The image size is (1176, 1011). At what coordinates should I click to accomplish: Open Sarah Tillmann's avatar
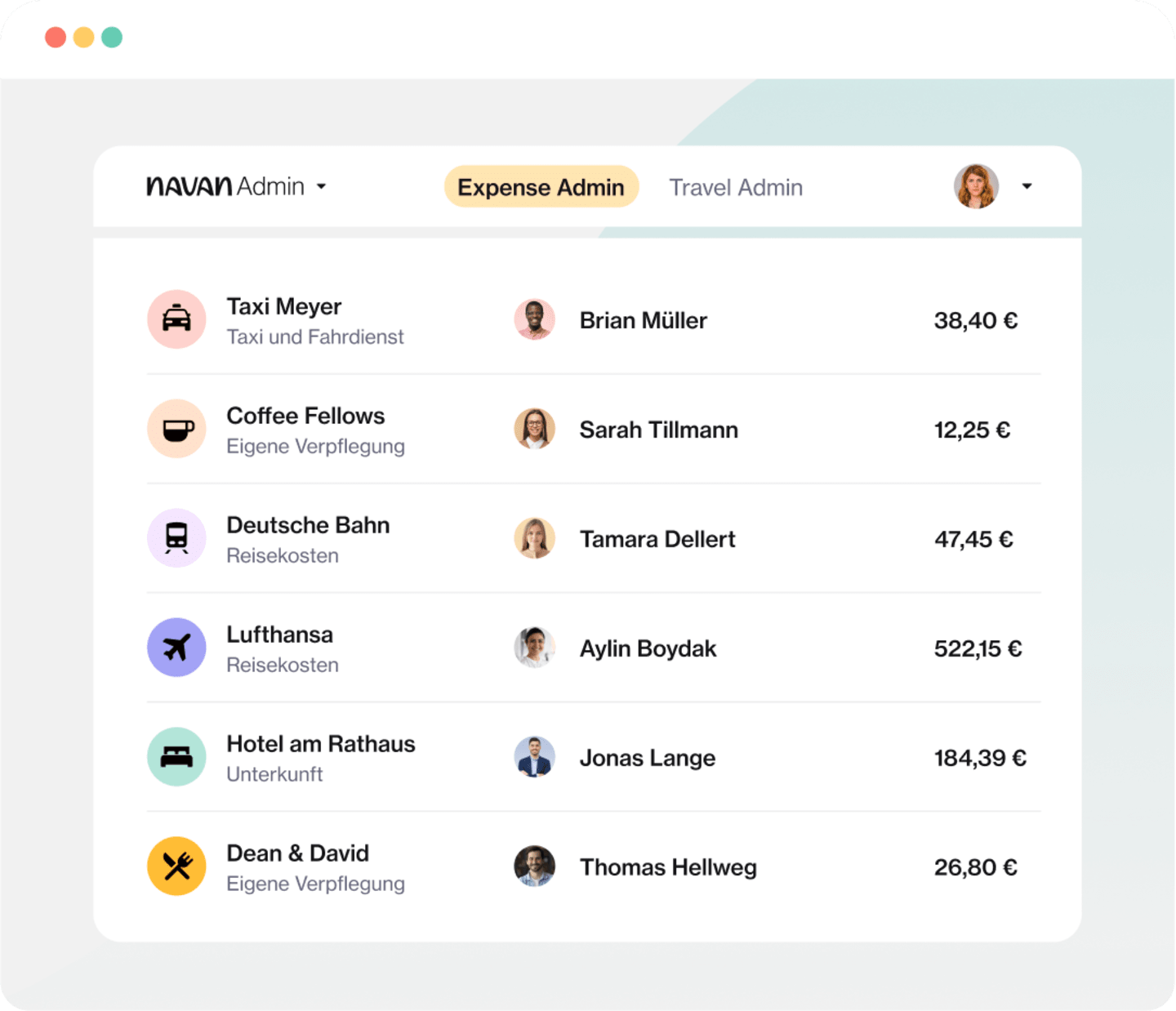click(x=535, y=429)
